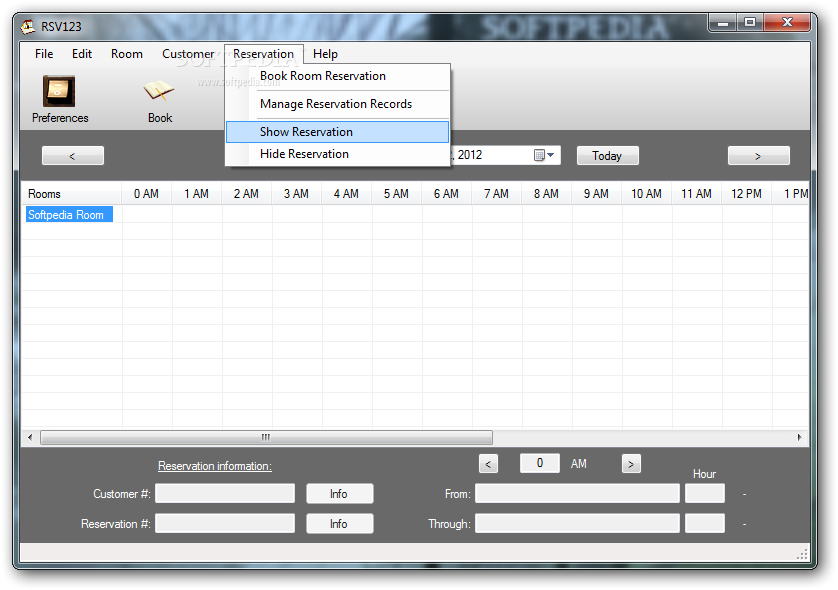This screenshot has width=838, height=590.
Task: Open the Preferences toolbar icon
Action: 59,99
